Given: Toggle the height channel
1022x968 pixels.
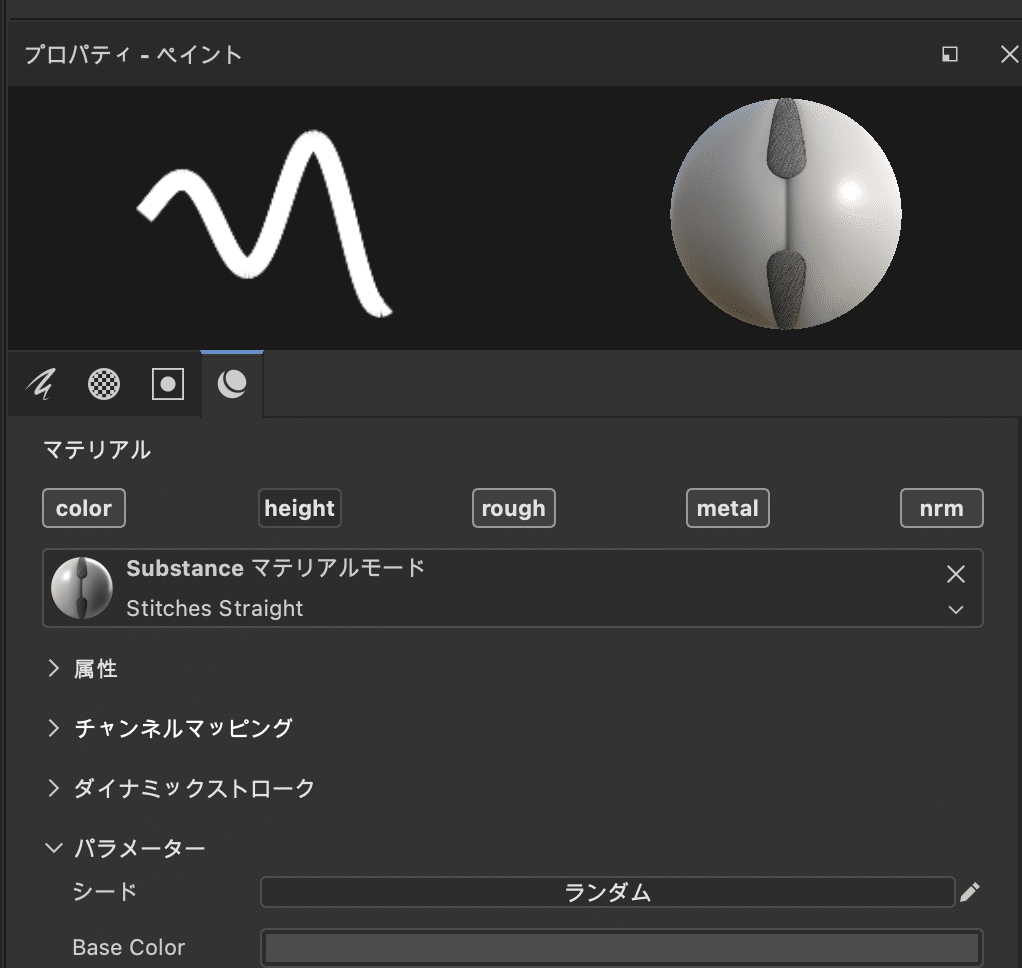Looking at the screenshot, I should pyautogui.click(x=299, y=508).
